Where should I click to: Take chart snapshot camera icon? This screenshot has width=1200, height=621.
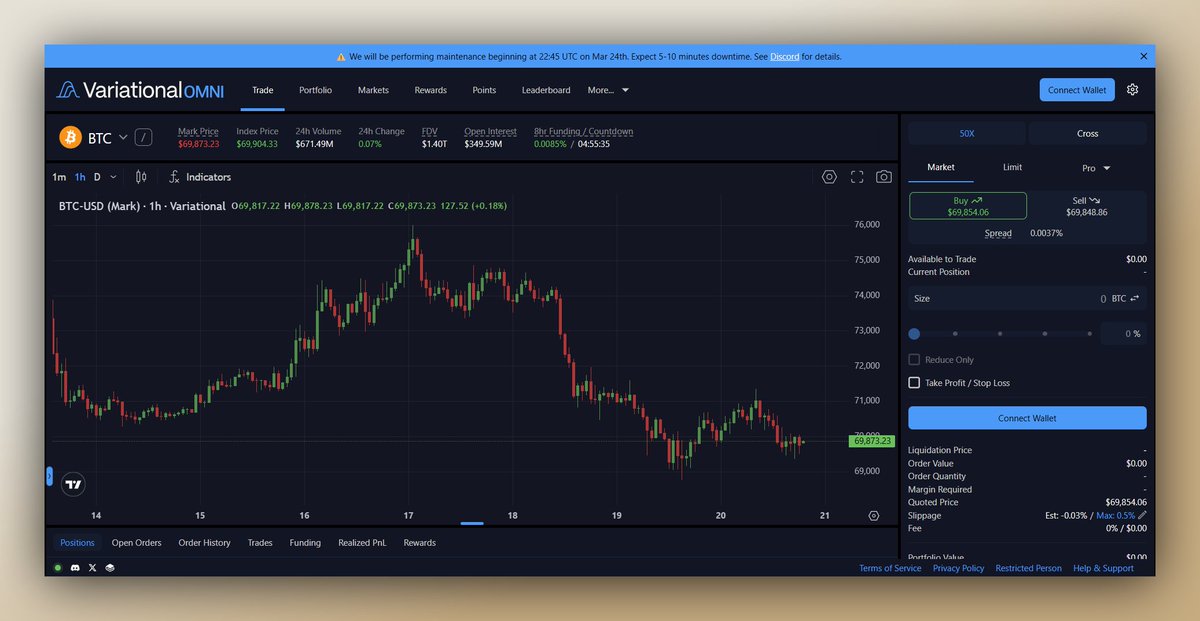click(884, 177)
